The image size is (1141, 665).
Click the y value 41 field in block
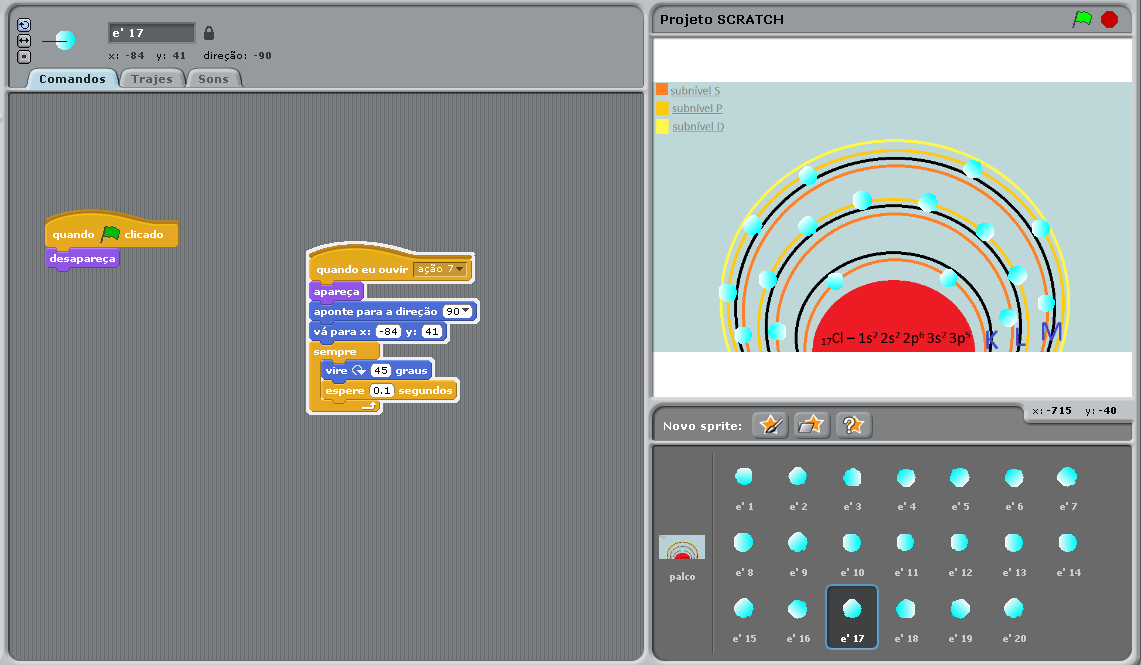tap(432, 332)
